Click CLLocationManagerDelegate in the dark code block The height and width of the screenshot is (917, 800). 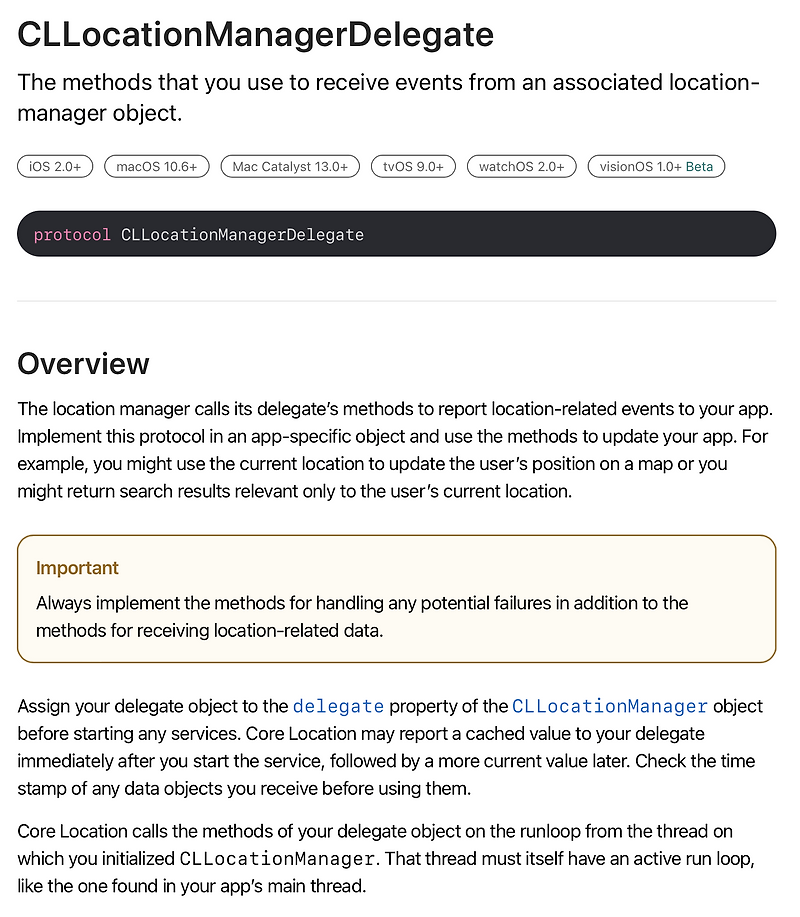[242, 235]
